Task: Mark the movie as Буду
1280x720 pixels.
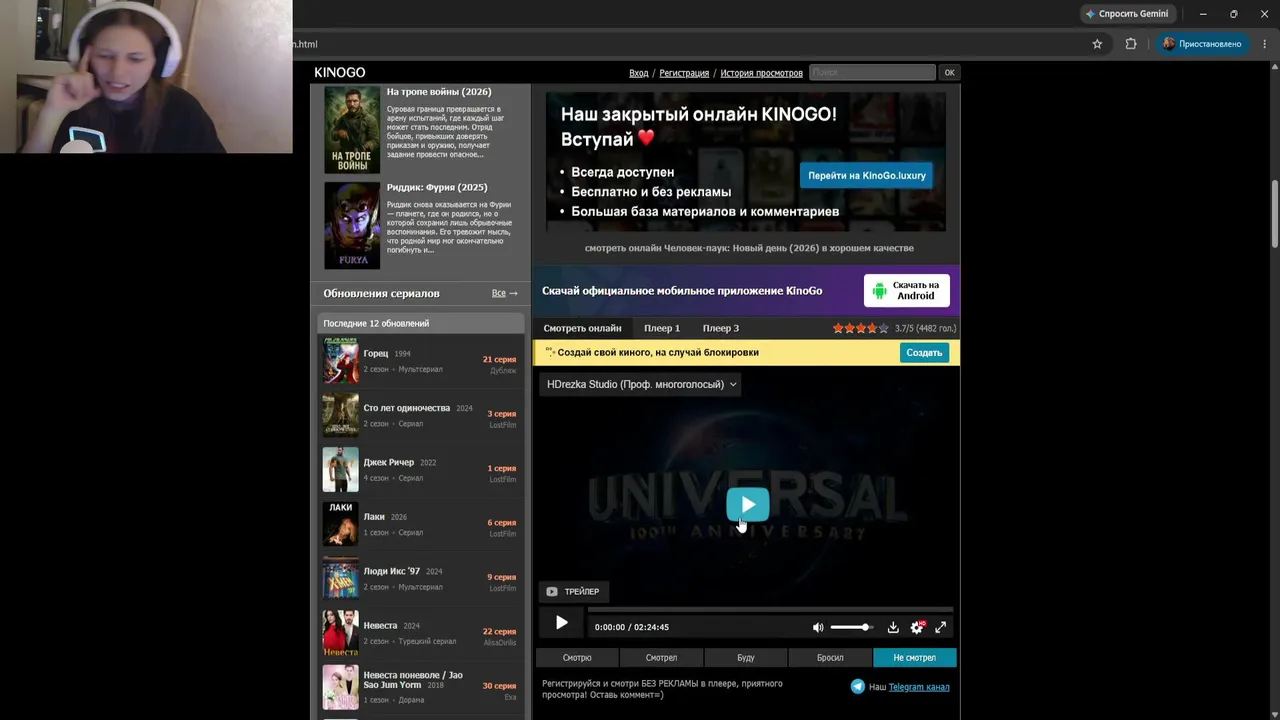Action: pyautogui.click(x=746, y=657)
